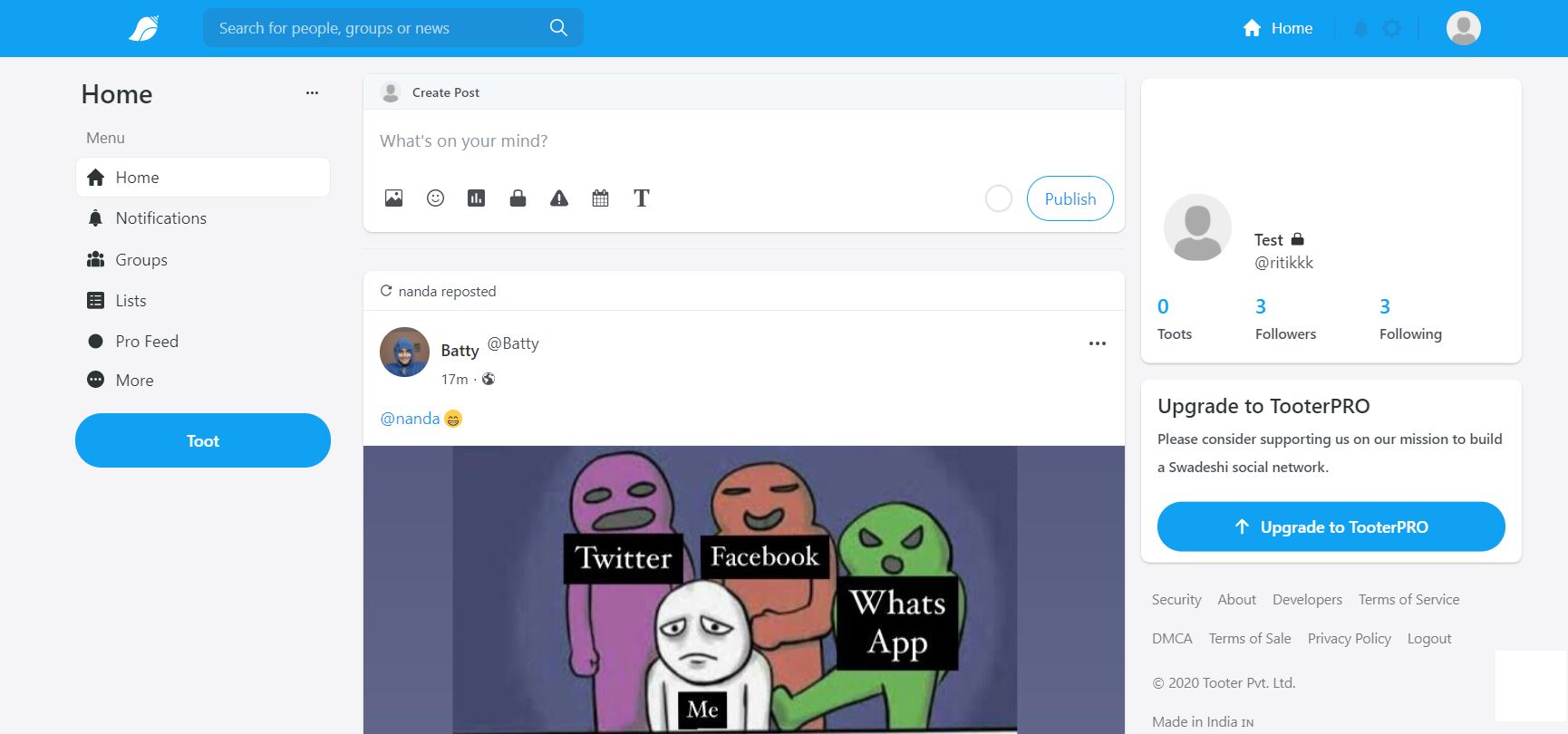Image resolution: width=1568 pixels, height=734 pixels.
Task: Focus the What's on your mind field
Action: click(x=743, y=141)
